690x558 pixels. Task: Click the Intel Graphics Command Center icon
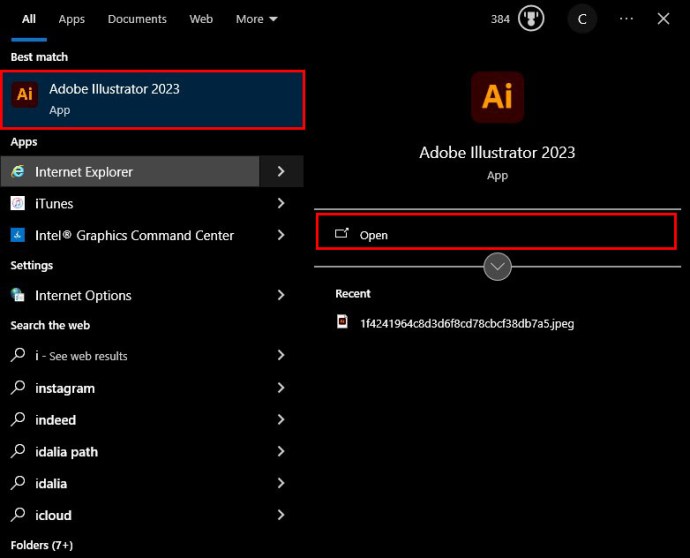[18, 236]
